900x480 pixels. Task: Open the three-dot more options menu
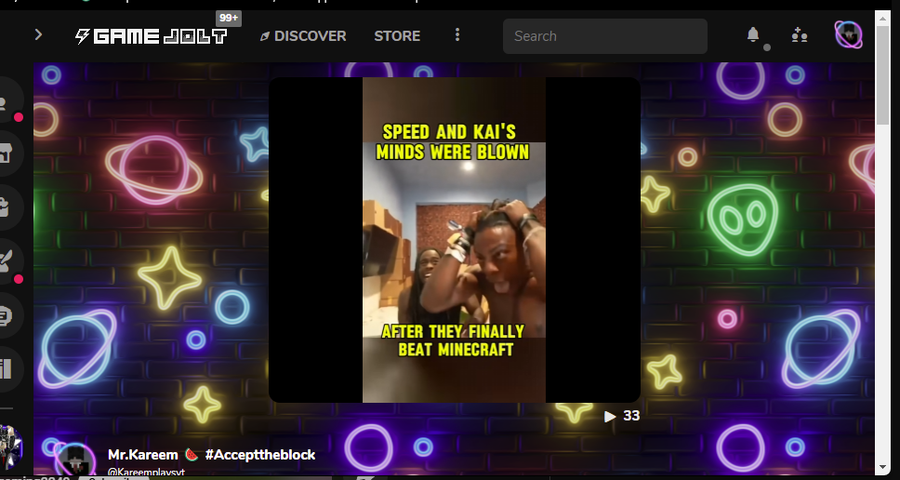tap(457, 35)
